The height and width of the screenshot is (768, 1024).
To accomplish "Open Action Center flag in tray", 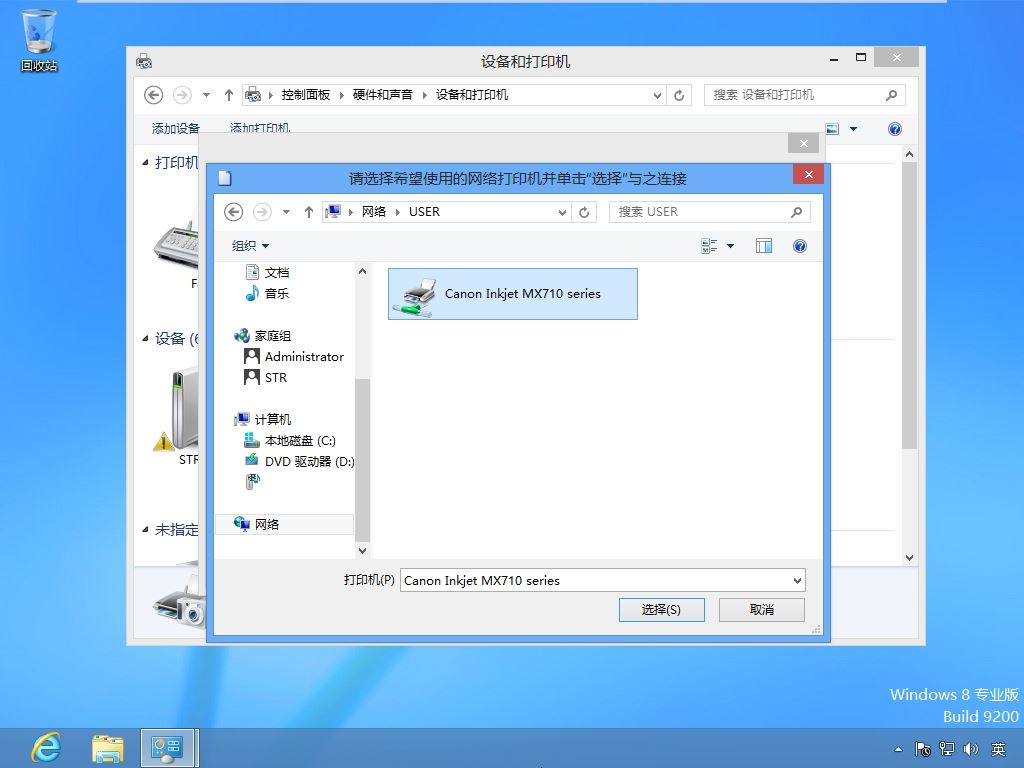I will point(922,749).
